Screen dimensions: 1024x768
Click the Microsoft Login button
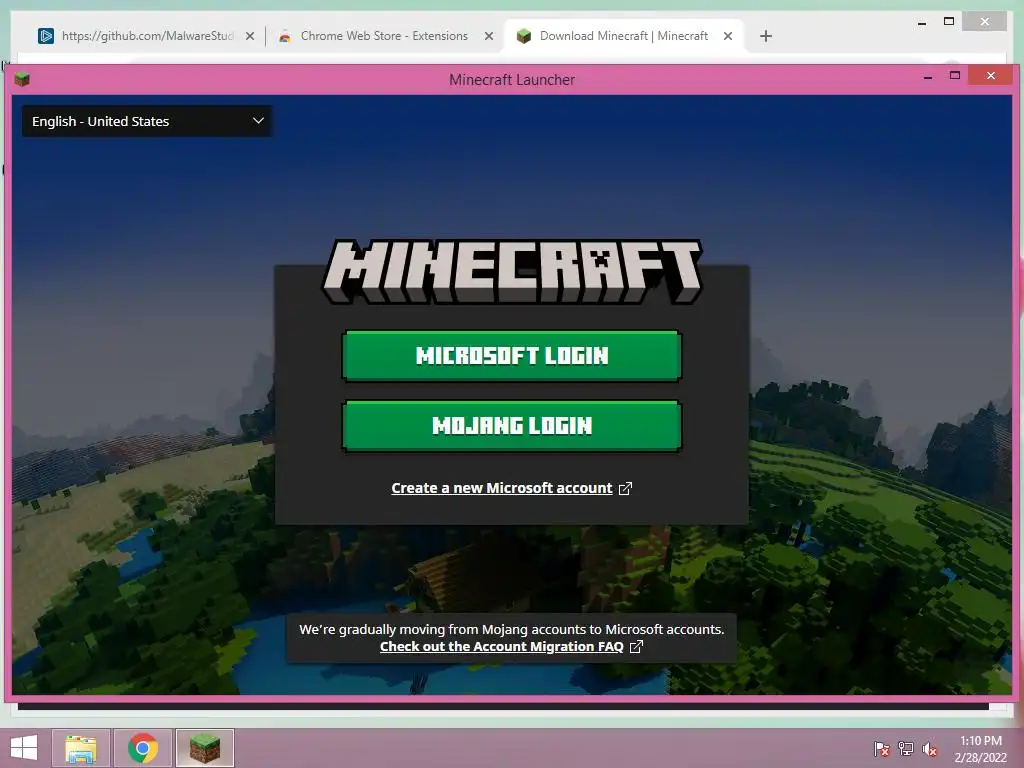511,355
